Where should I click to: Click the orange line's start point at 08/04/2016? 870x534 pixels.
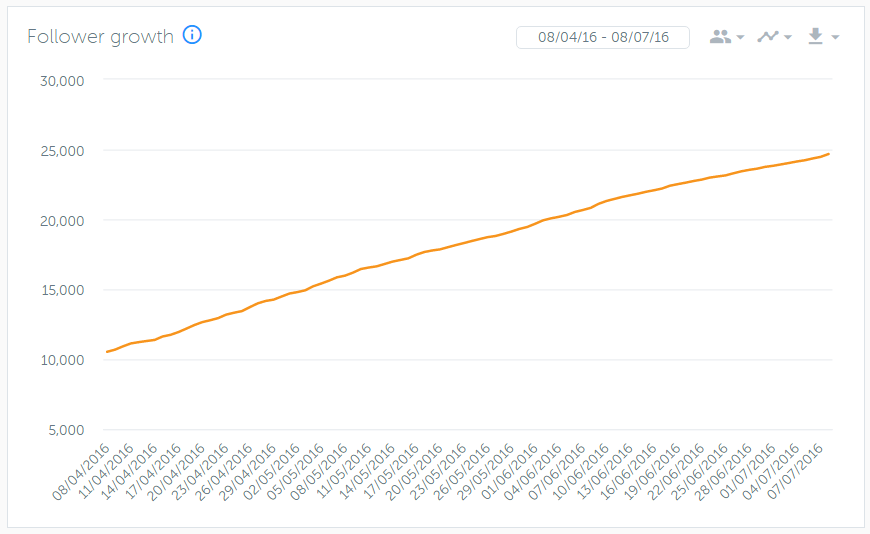107,352
